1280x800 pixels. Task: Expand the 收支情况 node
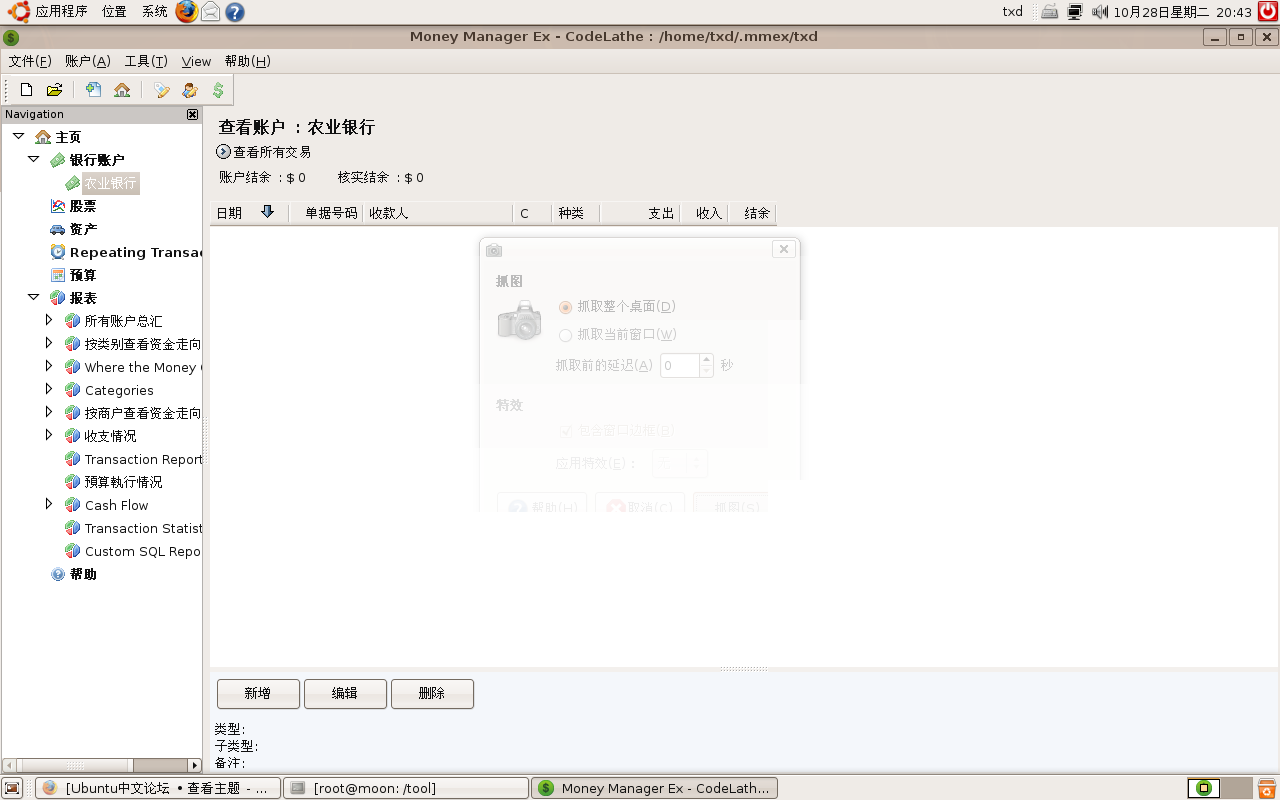49,435
